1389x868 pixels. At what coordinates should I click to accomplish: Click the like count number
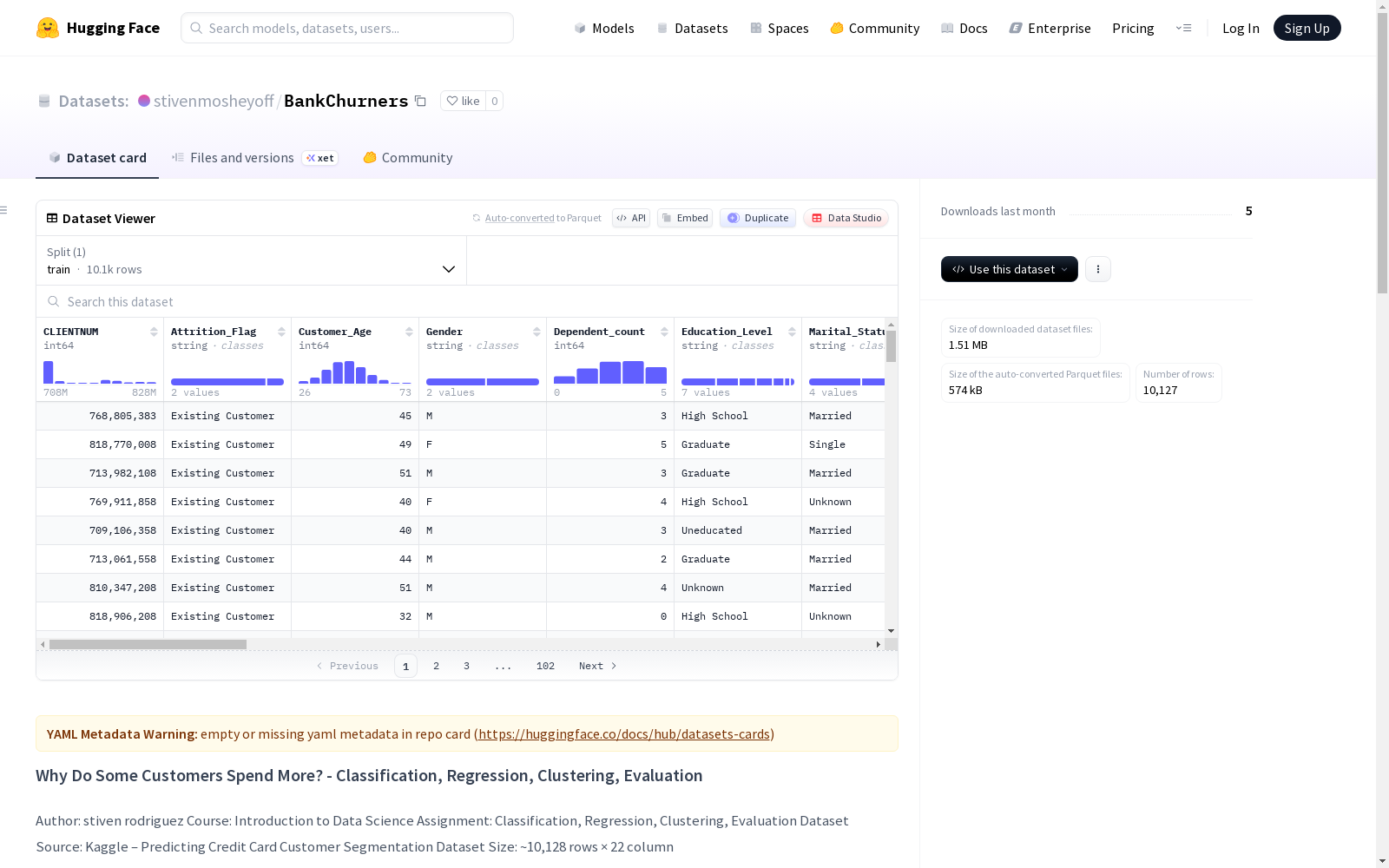click(x=495, y=101)
